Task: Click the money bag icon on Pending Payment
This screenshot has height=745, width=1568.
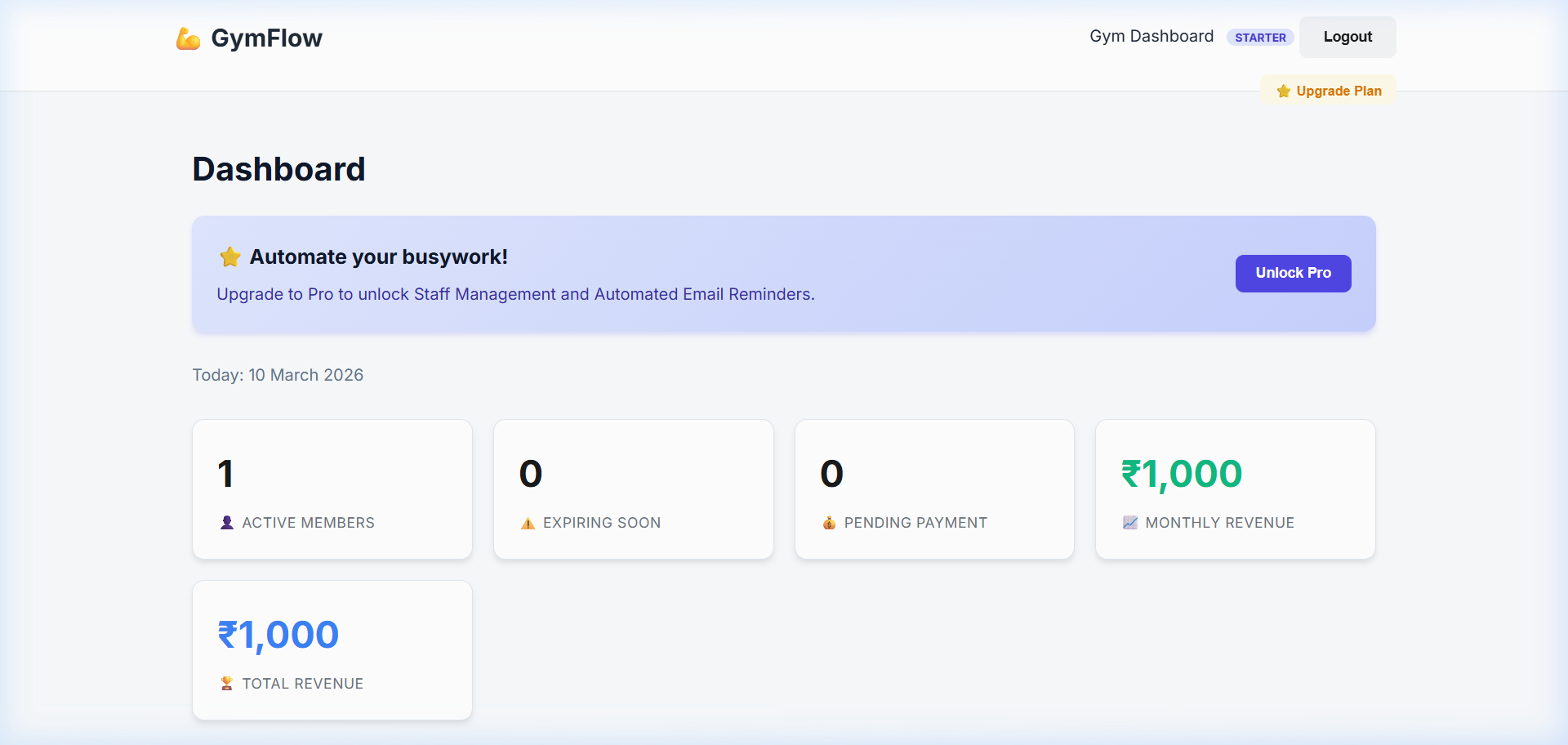Action: coord(830,523)
